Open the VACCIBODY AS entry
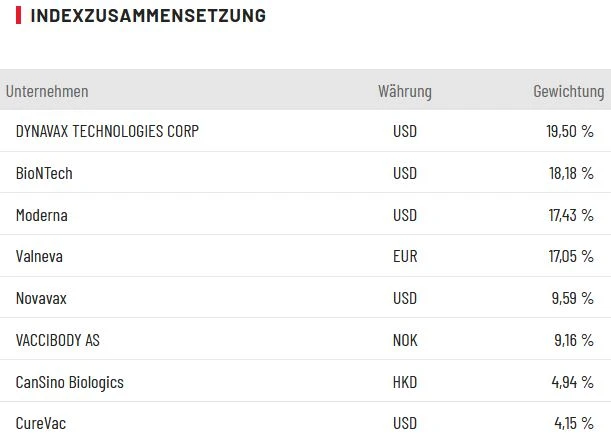 coord(58,341)
